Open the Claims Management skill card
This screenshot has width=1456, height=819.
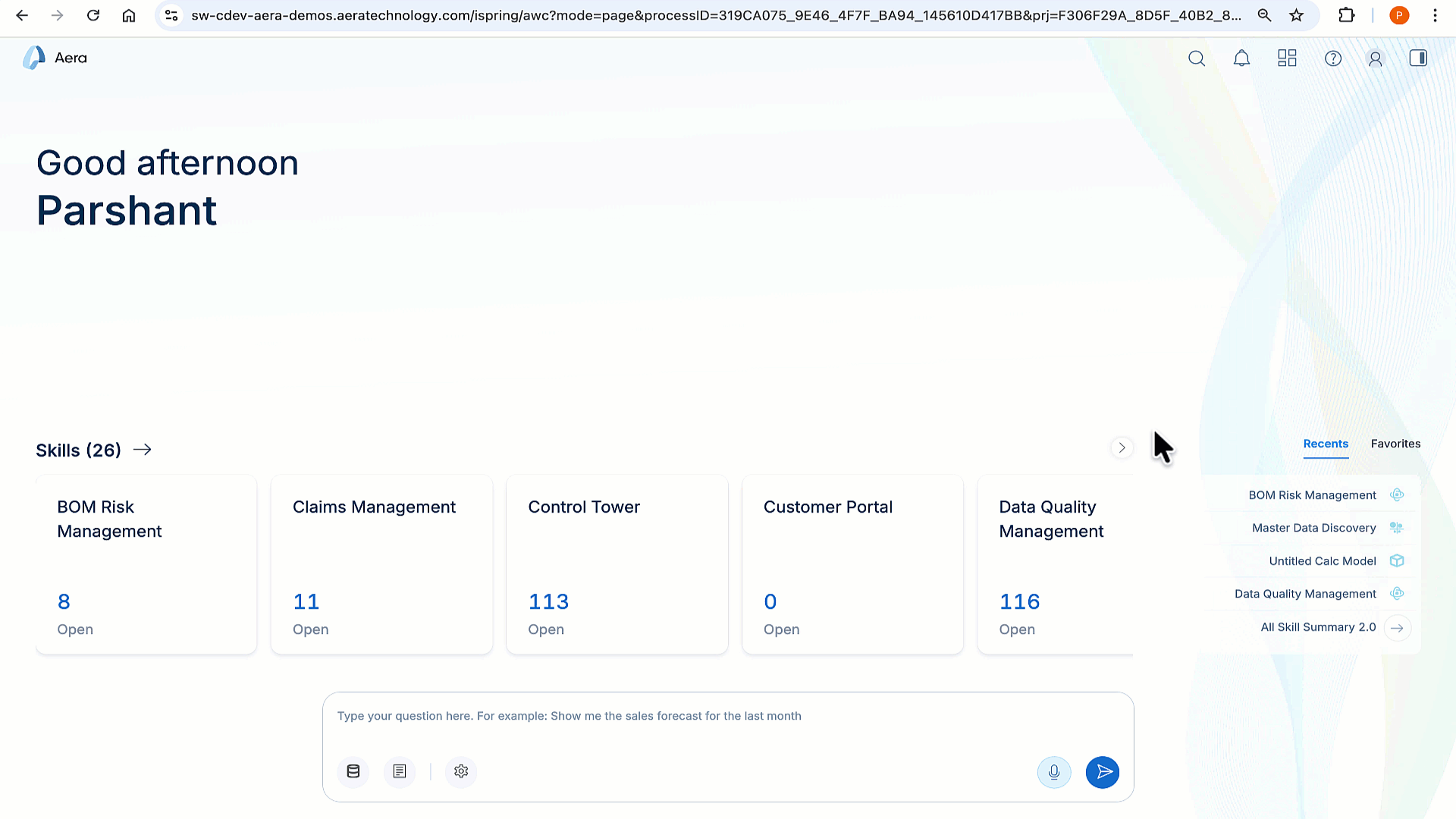coord(382,564)
